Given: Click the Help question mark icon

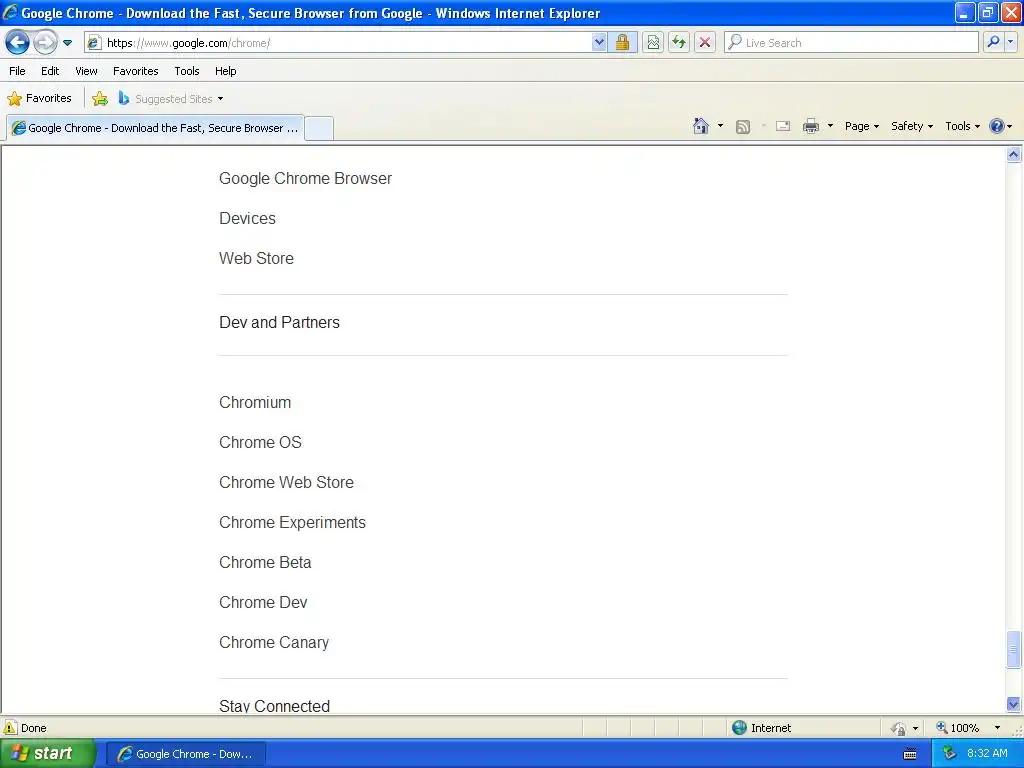Looking at the screenshot, I should point(997,126).
